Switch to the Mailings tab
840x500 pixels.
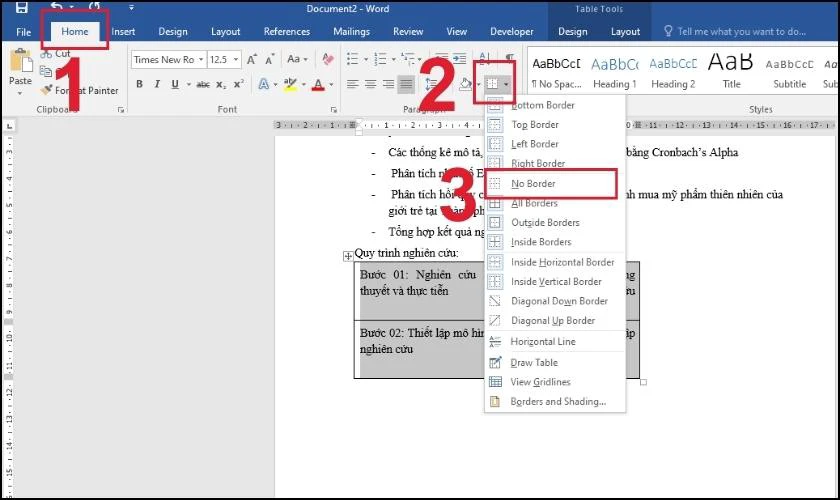tap(351, 32)
